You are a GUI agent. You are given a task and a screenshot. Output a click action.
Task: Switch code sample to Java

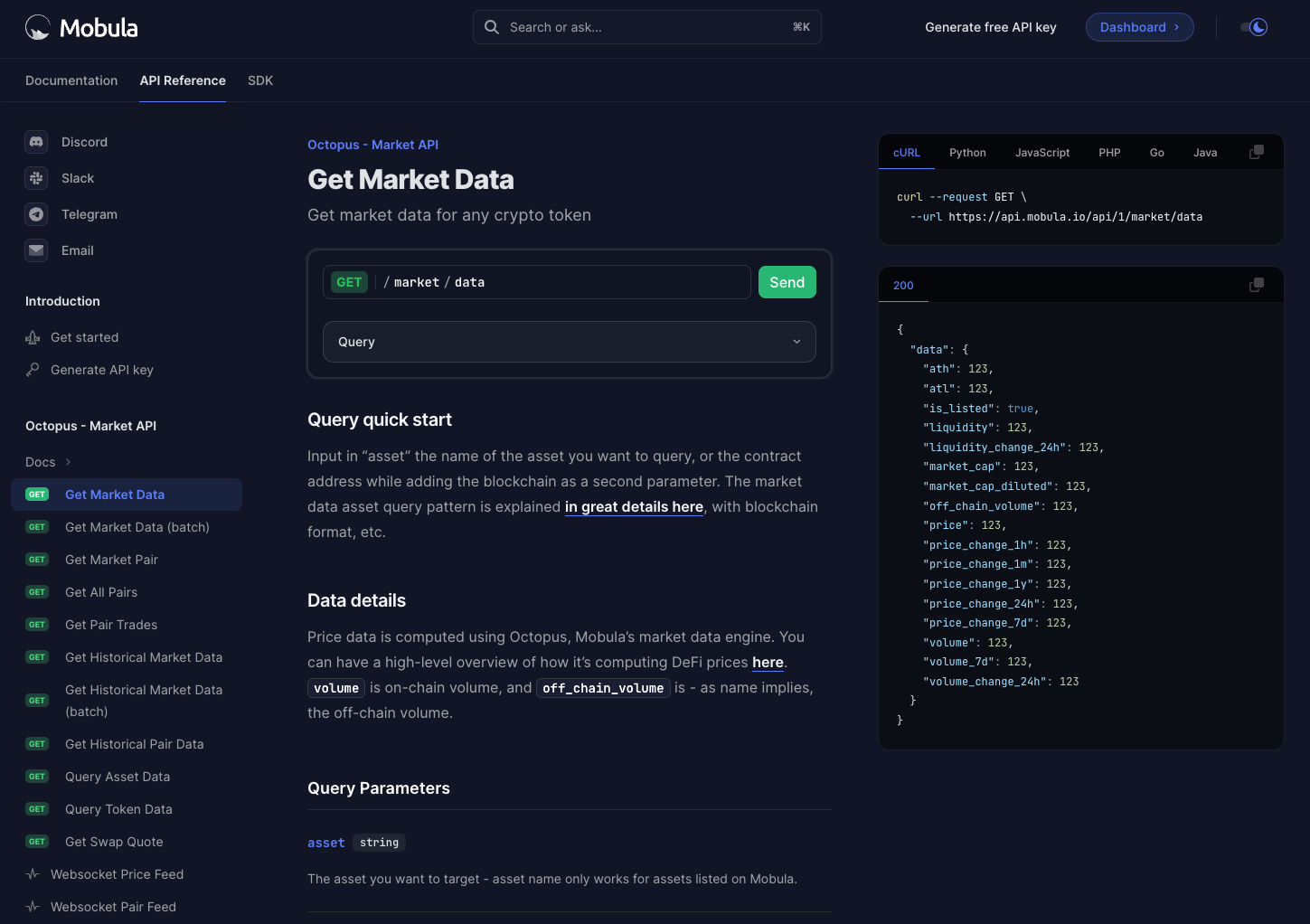click(1205, 153)
